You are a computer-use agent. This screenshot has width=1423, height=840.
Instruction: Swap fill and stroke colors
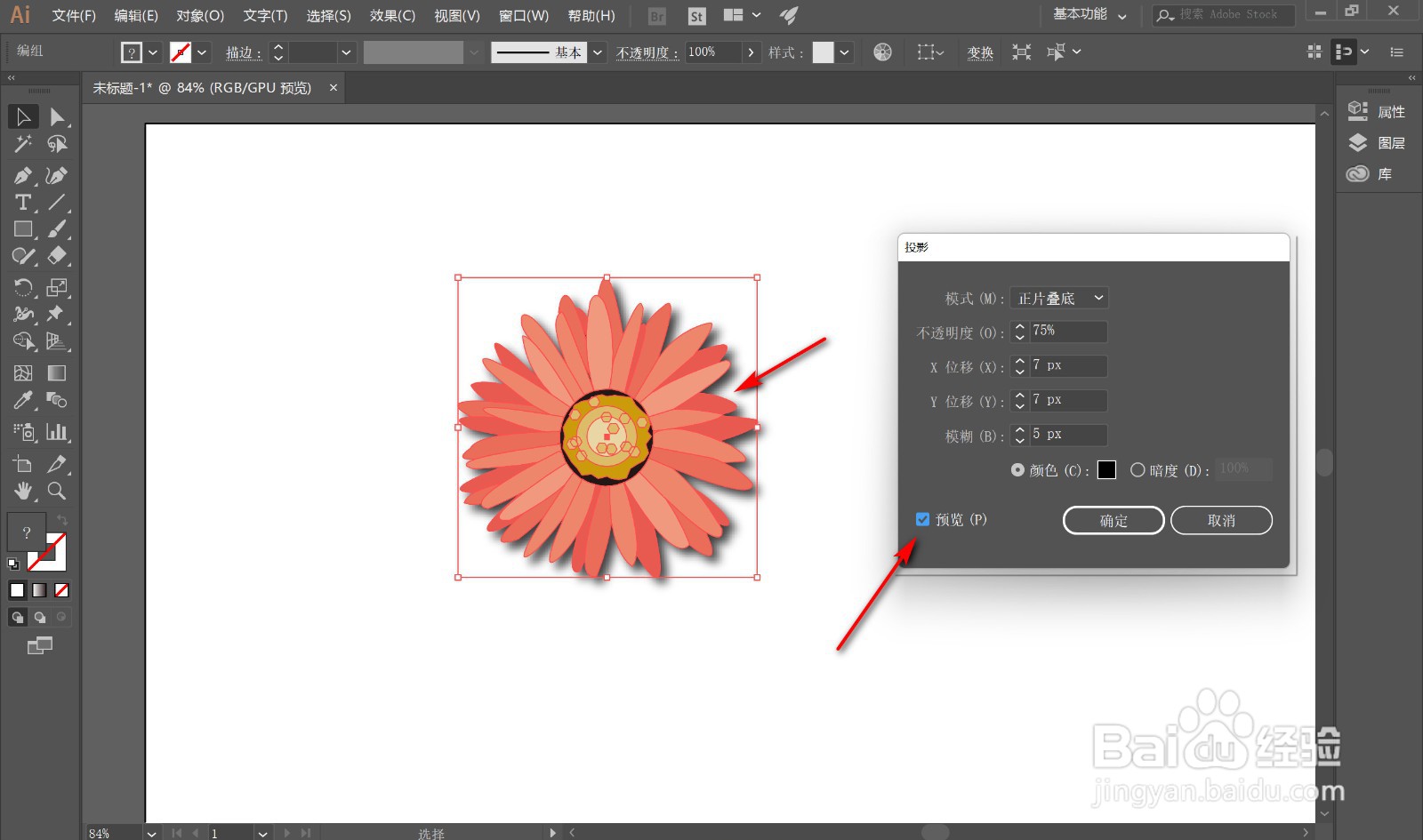pos(62,519)
